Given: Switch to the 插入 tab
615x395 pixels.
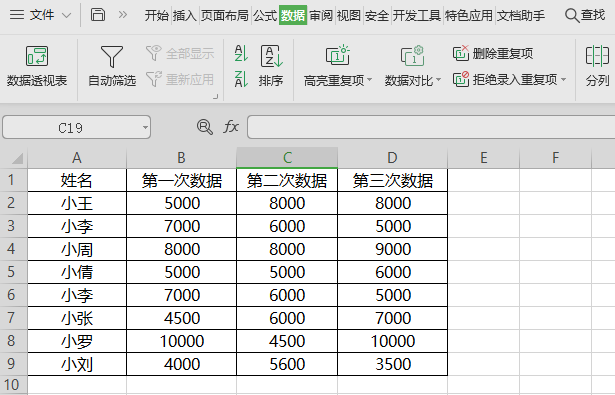Looking at the screenshot, I should pos(184,15).
